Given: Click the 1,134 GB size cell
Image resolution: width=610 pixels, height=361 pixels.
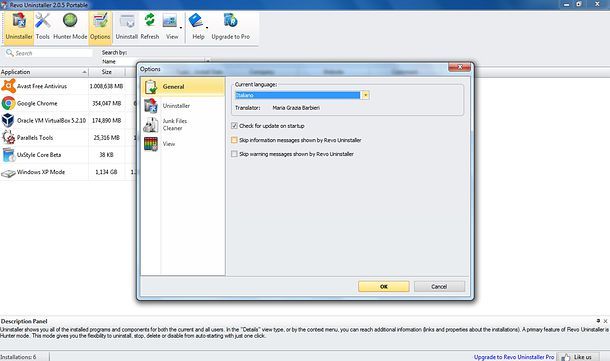Looking at the screenshot, I should pos(106,172).
